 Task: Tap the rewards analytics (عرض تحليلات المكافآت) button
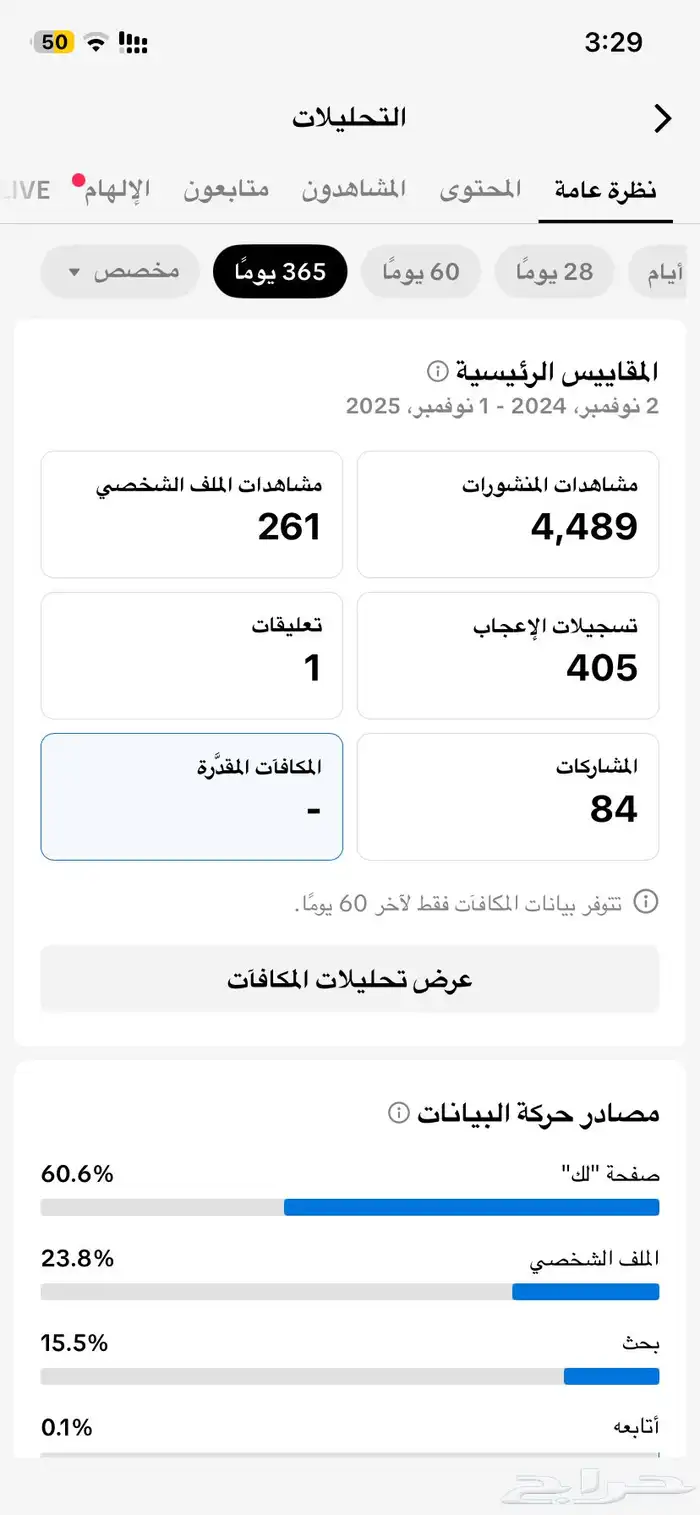[x=349, y=978]
